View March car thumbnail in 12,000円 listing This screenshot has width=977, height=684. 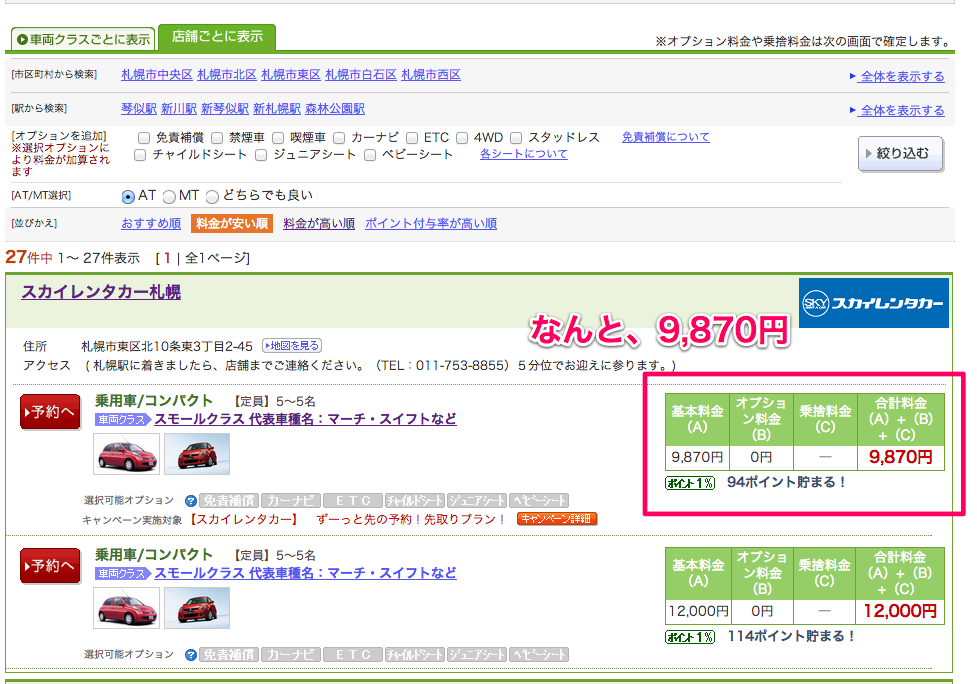click(126, 607)
